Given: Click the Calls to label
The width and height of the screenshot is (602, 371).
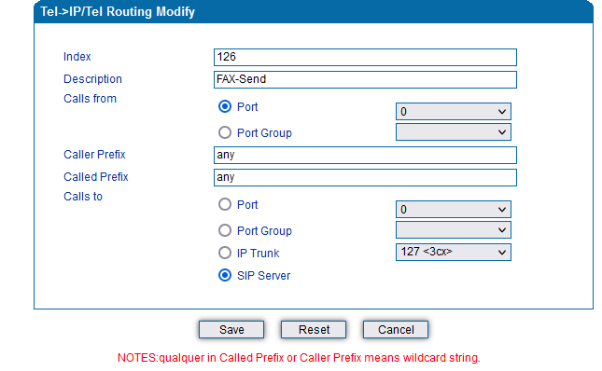Looking at the screenshot, I should [x=83, y=197].
